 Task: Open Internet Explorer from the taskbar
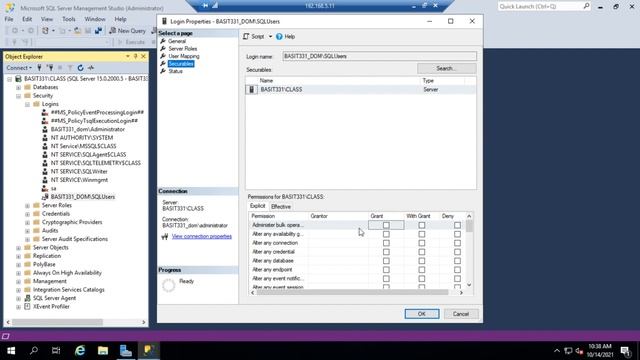coord(80,351)
